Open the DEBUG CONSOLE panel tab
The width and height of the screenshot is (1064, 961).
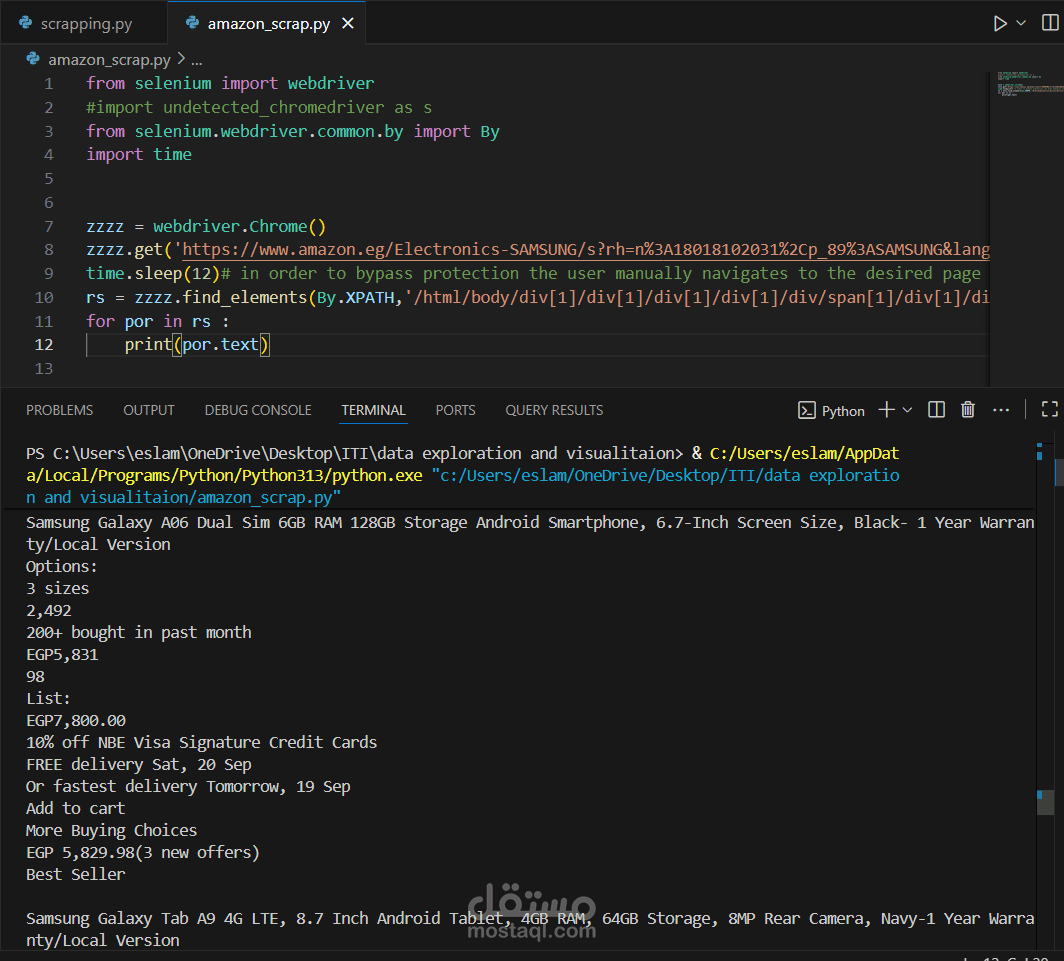tap(258, 410)
